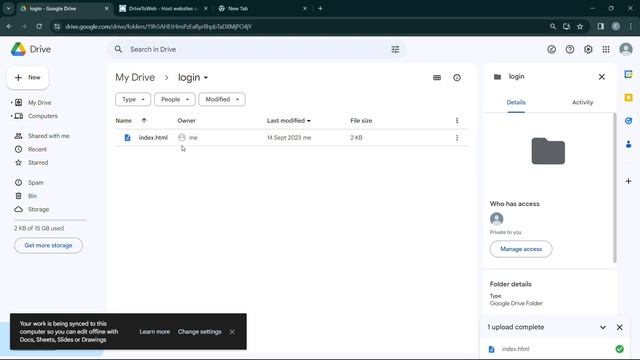
Task: Open more actions for index.html row
Action: point(457,138)
